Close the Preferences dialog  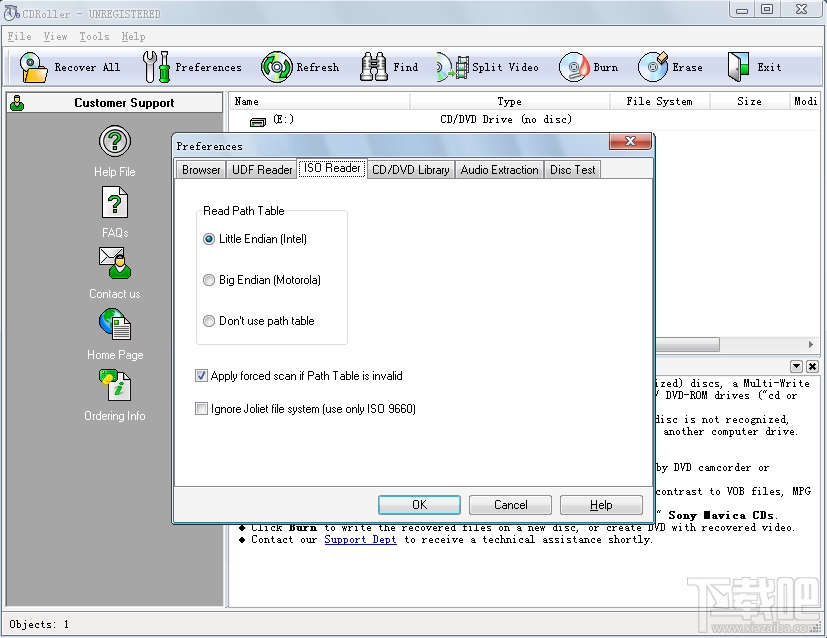click(x=630, y=141)
